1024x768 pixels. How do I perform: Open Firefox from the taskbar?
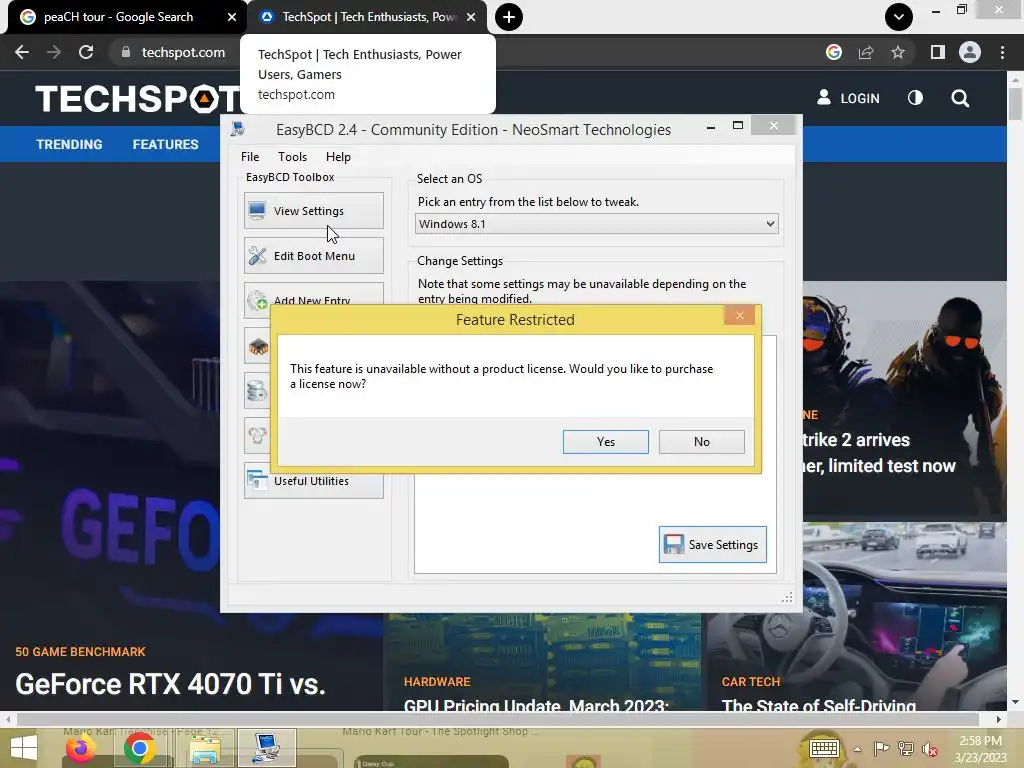(80, 748)
